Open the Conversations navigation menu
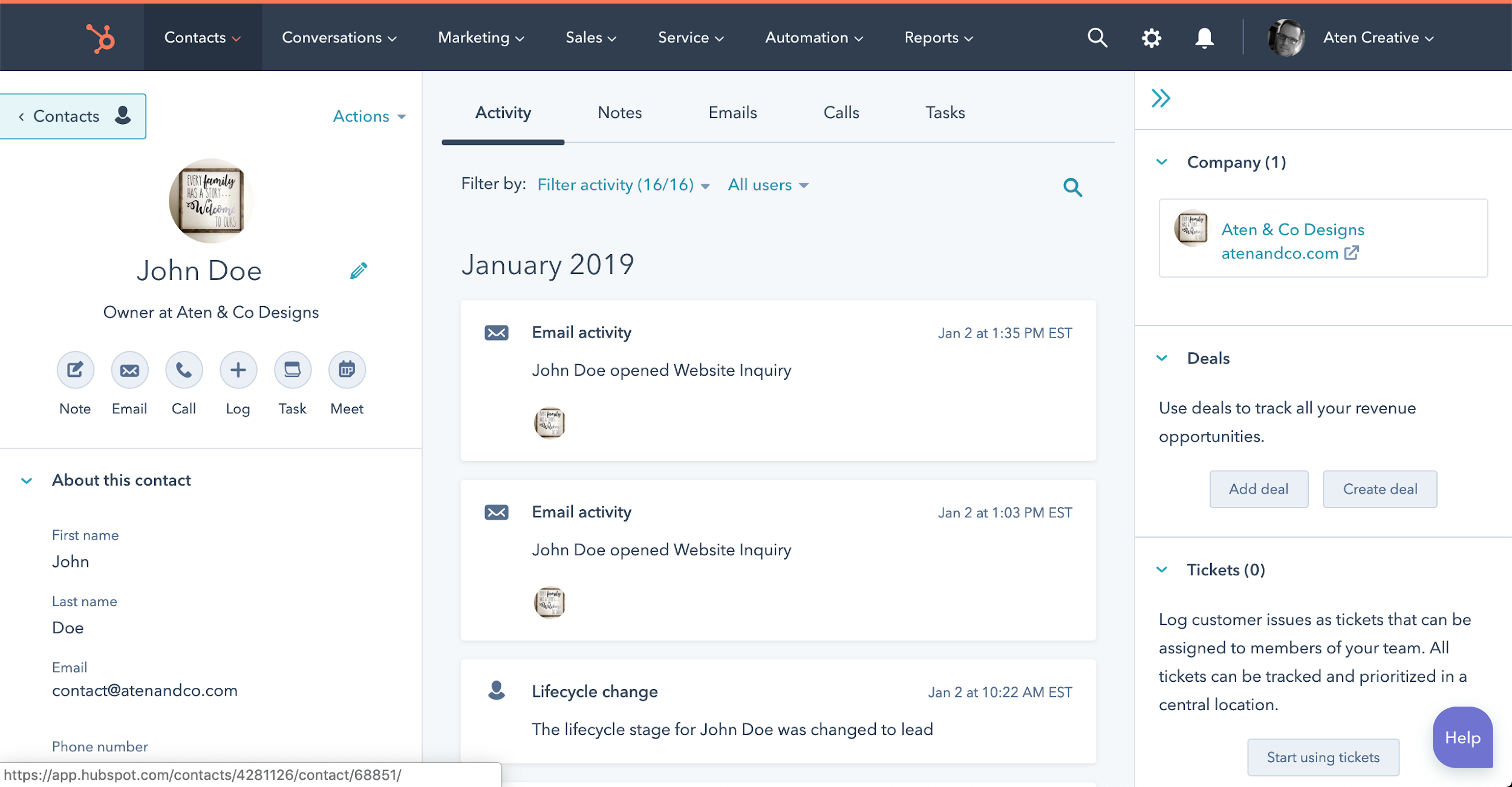This screenshot has width=1512, height=787. tap(339, 38)
